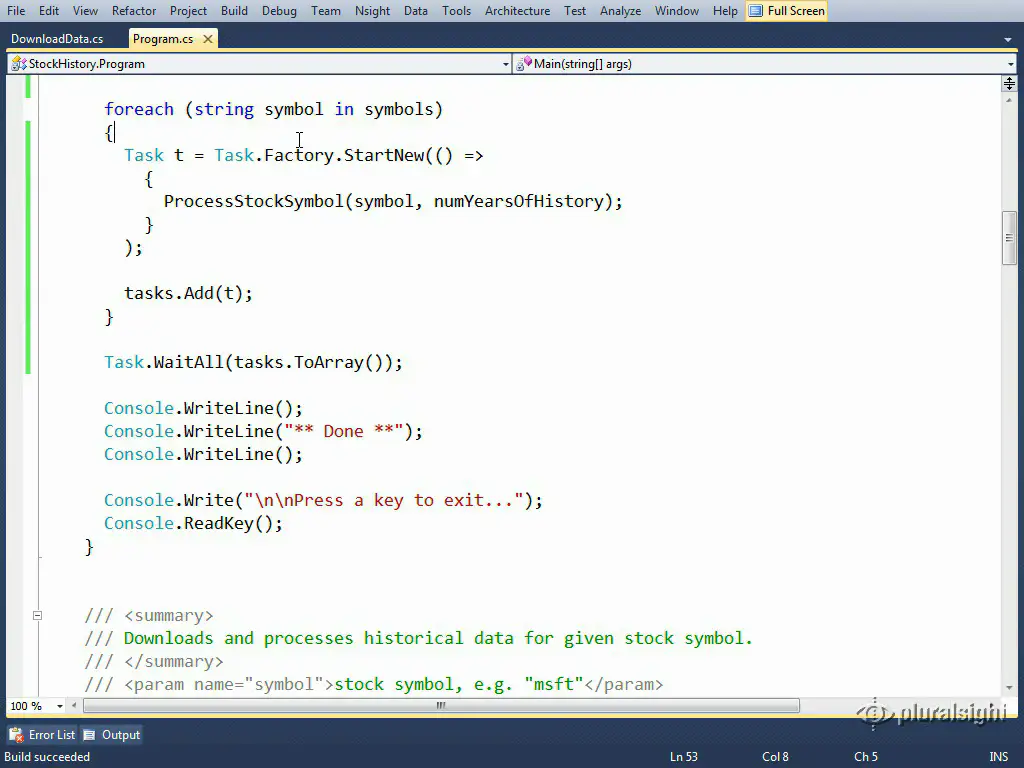
Task: Open the Analyze menu
Action: (x=620, y=11)
